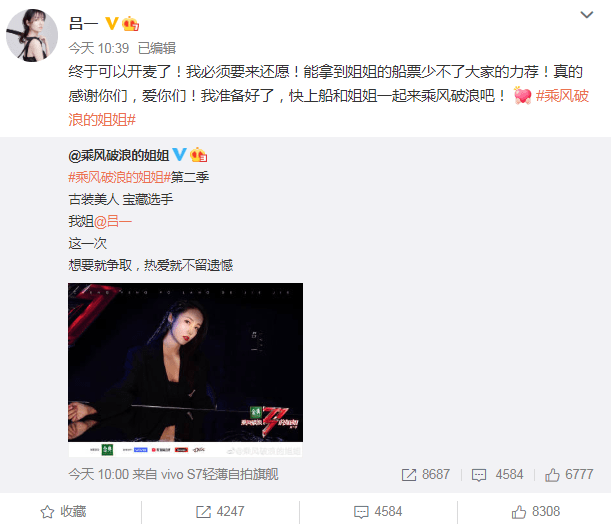Click the orange verified V badge

click(x=112, y=24)
